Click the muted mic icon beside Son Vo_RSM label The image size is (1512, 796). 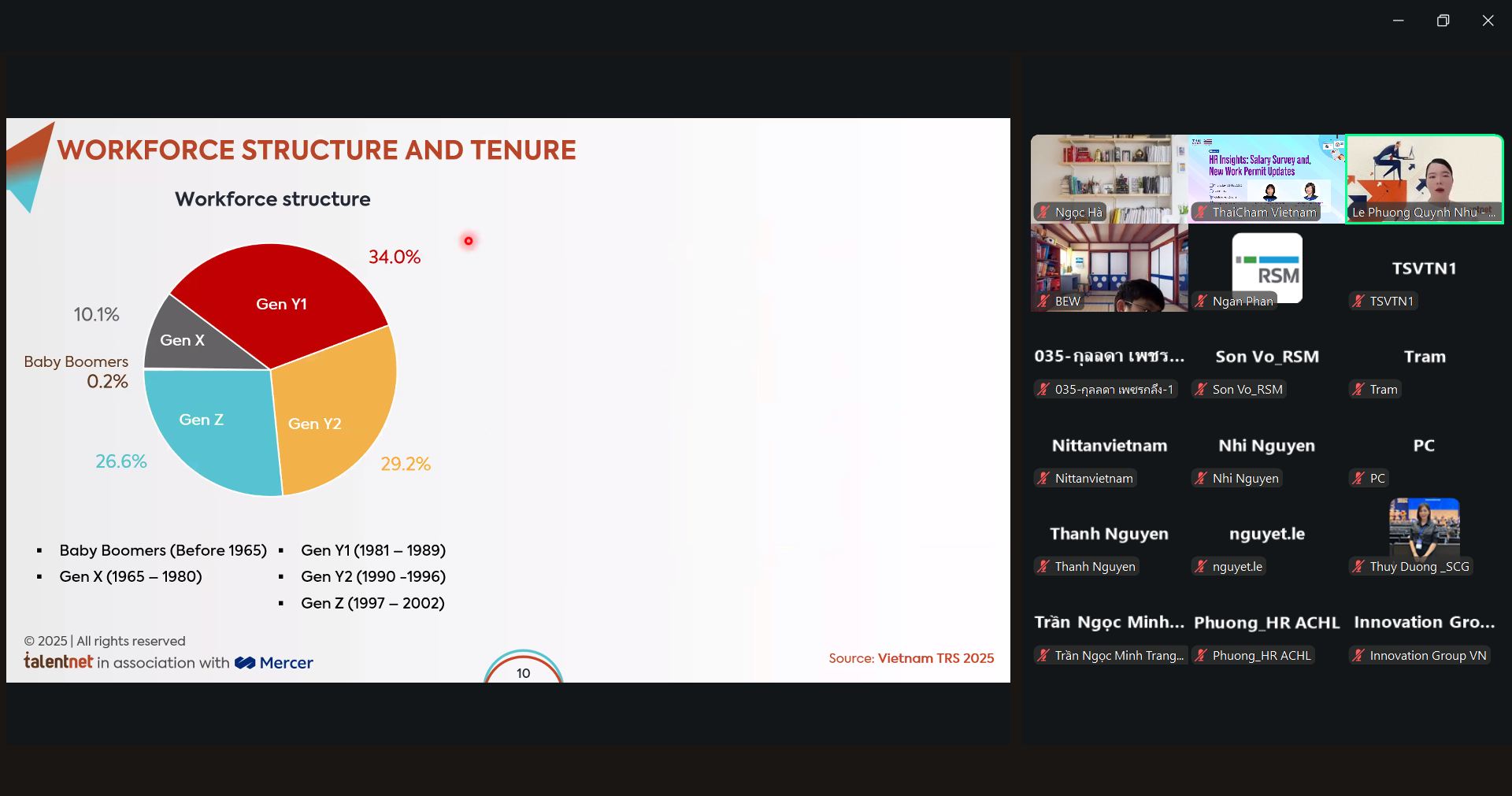pos(1201,390)
